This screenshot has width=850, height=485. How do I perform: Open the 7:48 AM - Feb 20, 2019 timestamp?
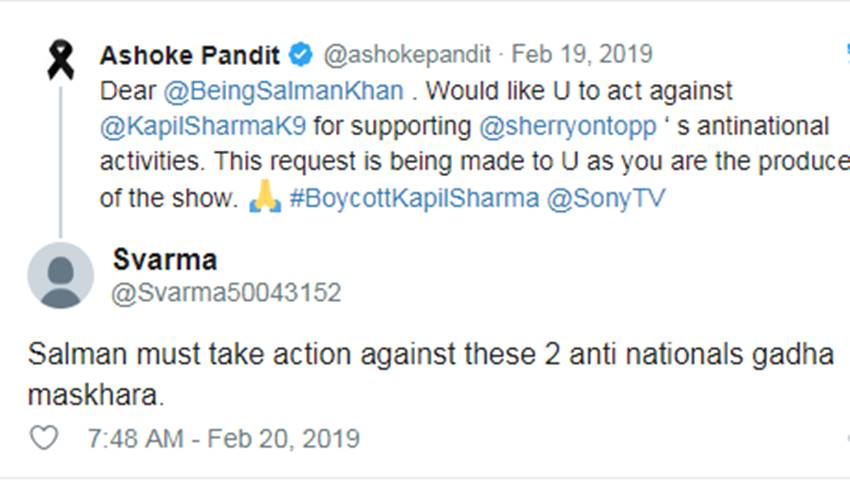tap(223, 439)
